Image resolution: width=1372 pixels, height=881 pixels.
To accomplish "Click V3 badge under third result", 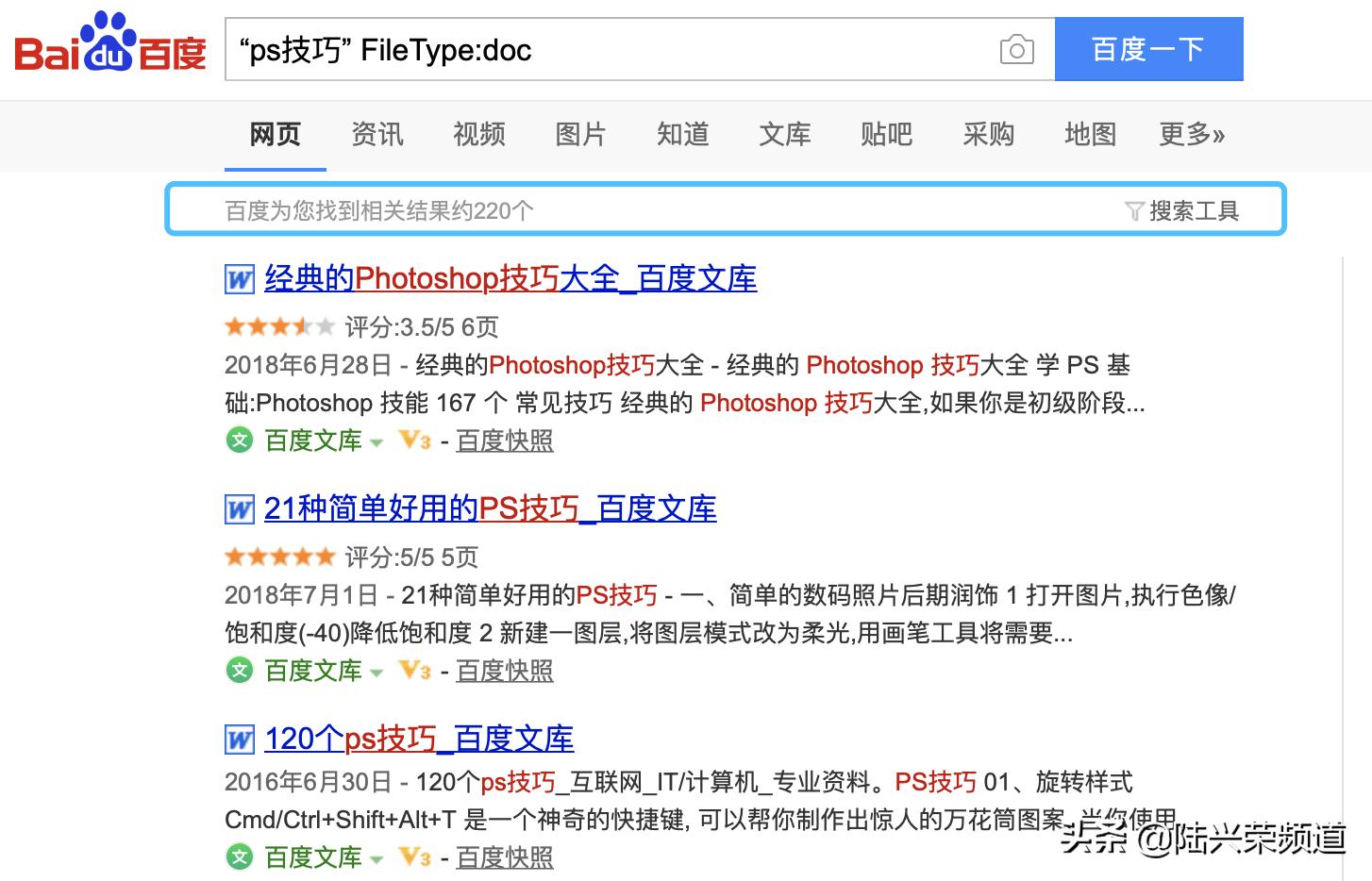I will pos(415,856).
